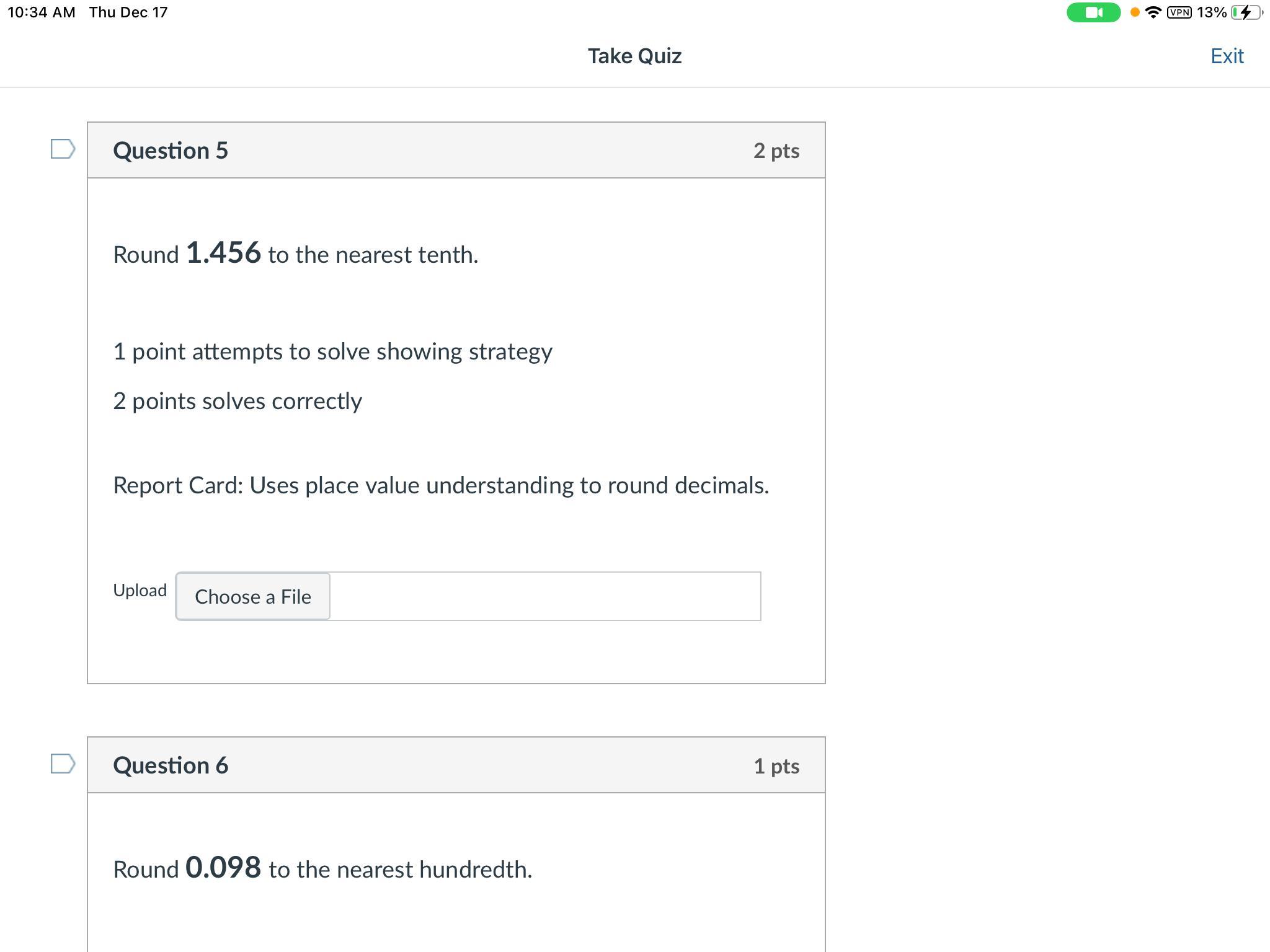The image size is (1270, 952).
Task: Click the number 1.456 in the question
Action: pos(223,253)
